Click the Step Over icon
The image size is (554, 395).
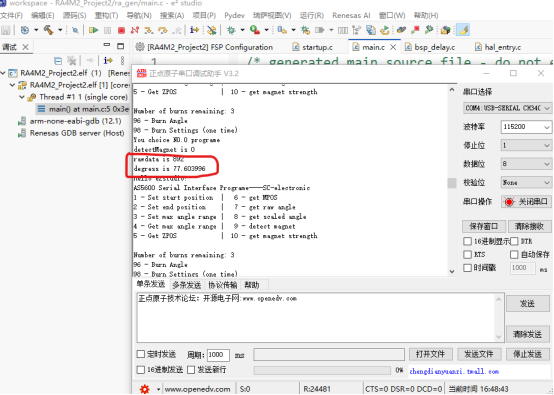tap(163, 30)
